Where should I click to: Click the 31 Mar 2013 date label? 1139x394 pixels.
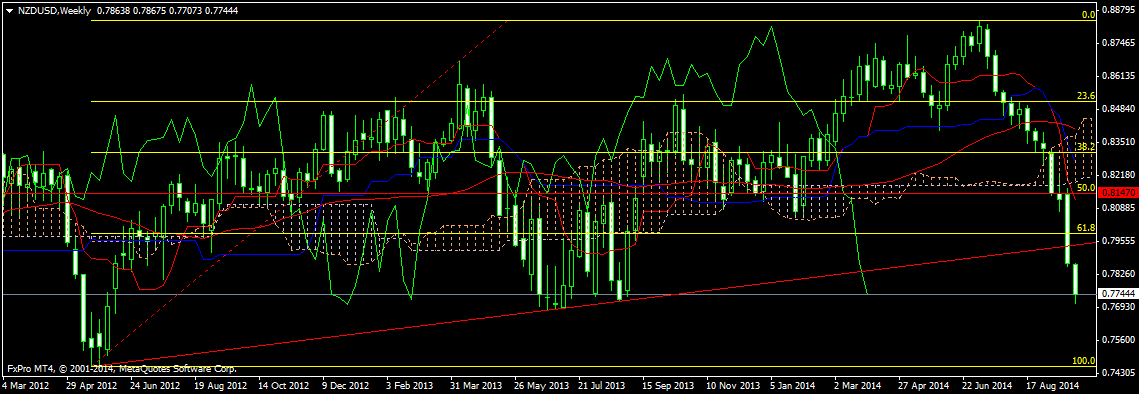coord(477,386)
